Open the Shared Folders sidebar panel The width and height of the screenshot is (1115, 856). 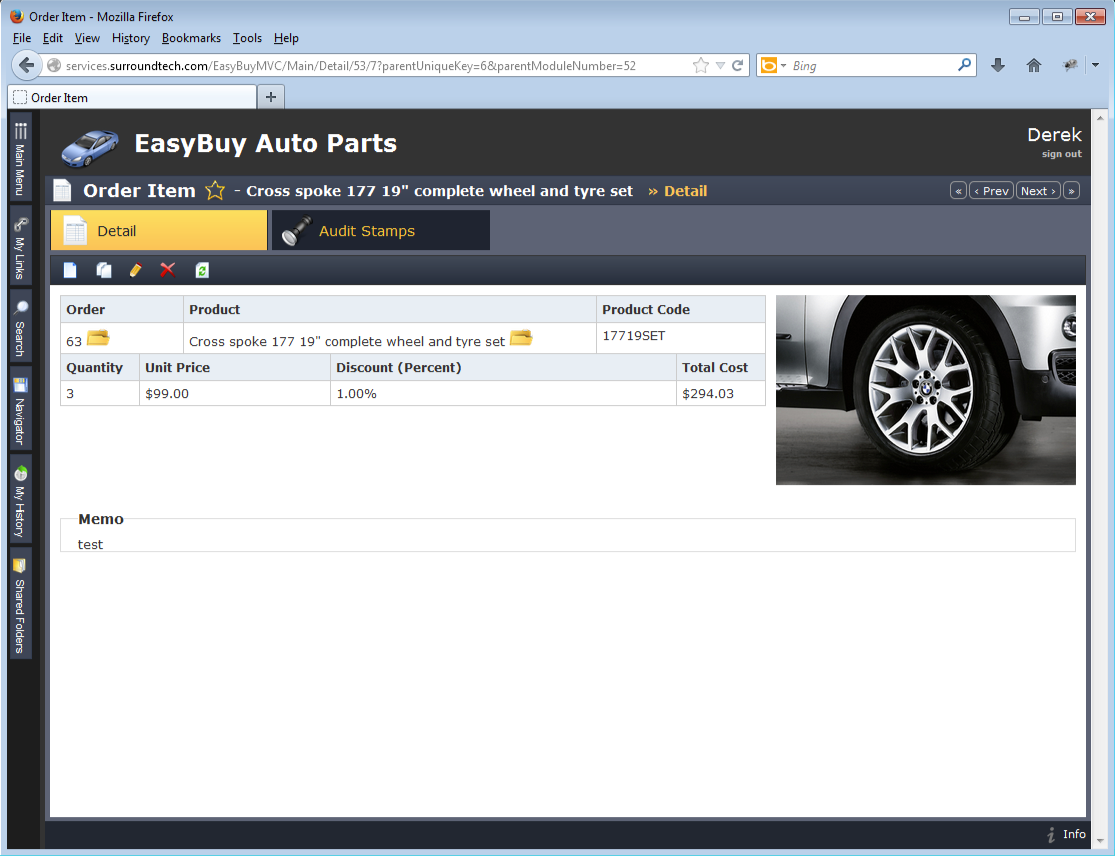pyautogui.click(x=21, y=604)
